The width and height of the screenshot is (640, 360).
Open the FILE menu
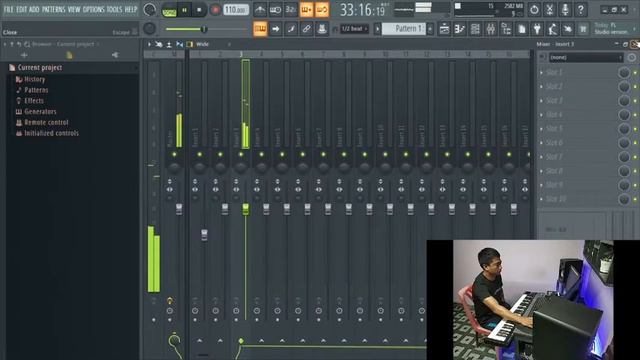coord(8,9)
